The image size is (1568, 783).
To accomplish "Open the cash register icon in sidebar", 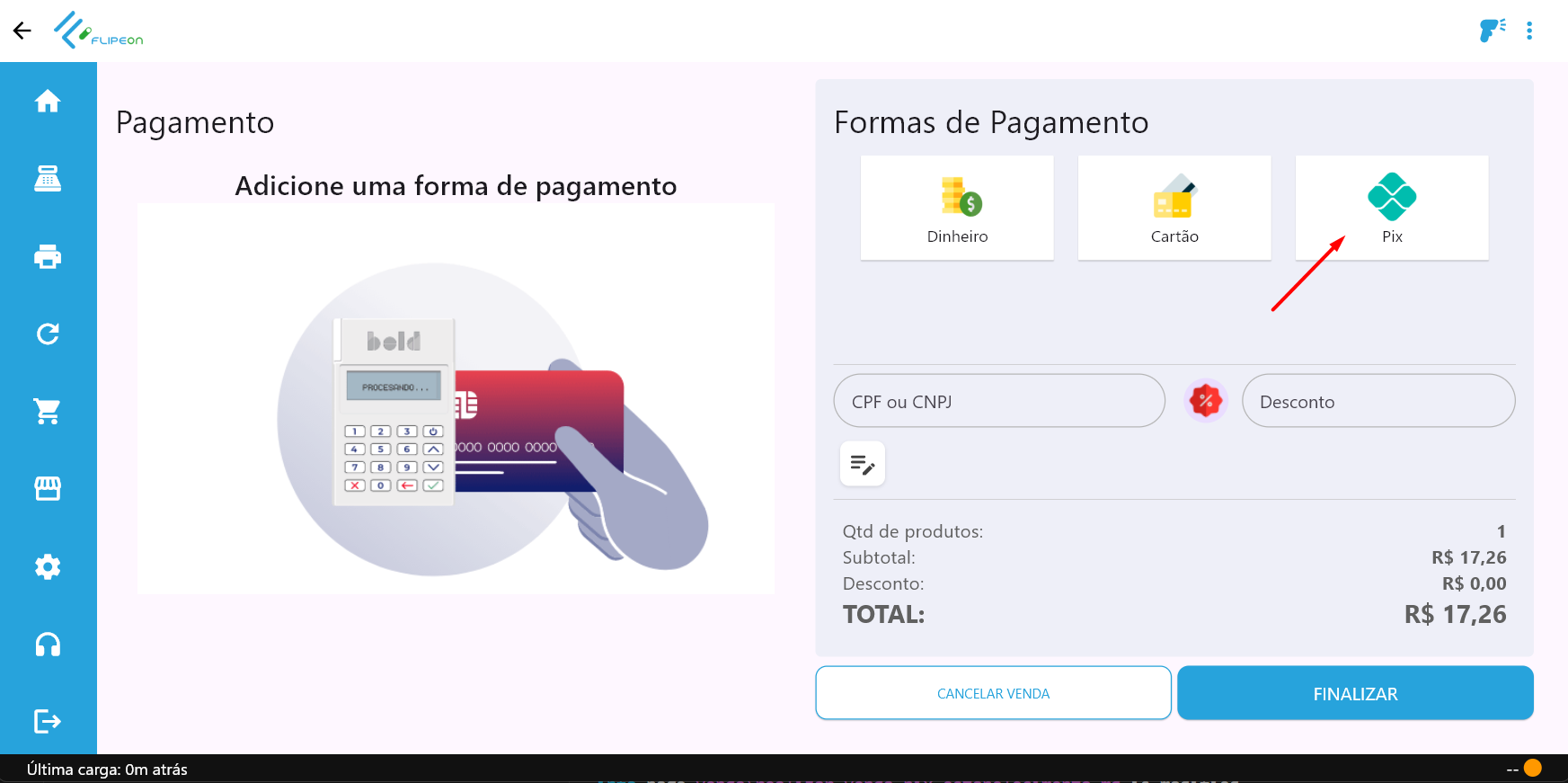I will pos(48,179).
